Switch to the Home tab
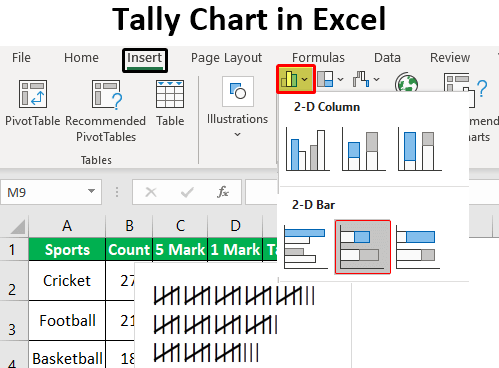Viewport: 499px width, 368px height. coord(81,58)
